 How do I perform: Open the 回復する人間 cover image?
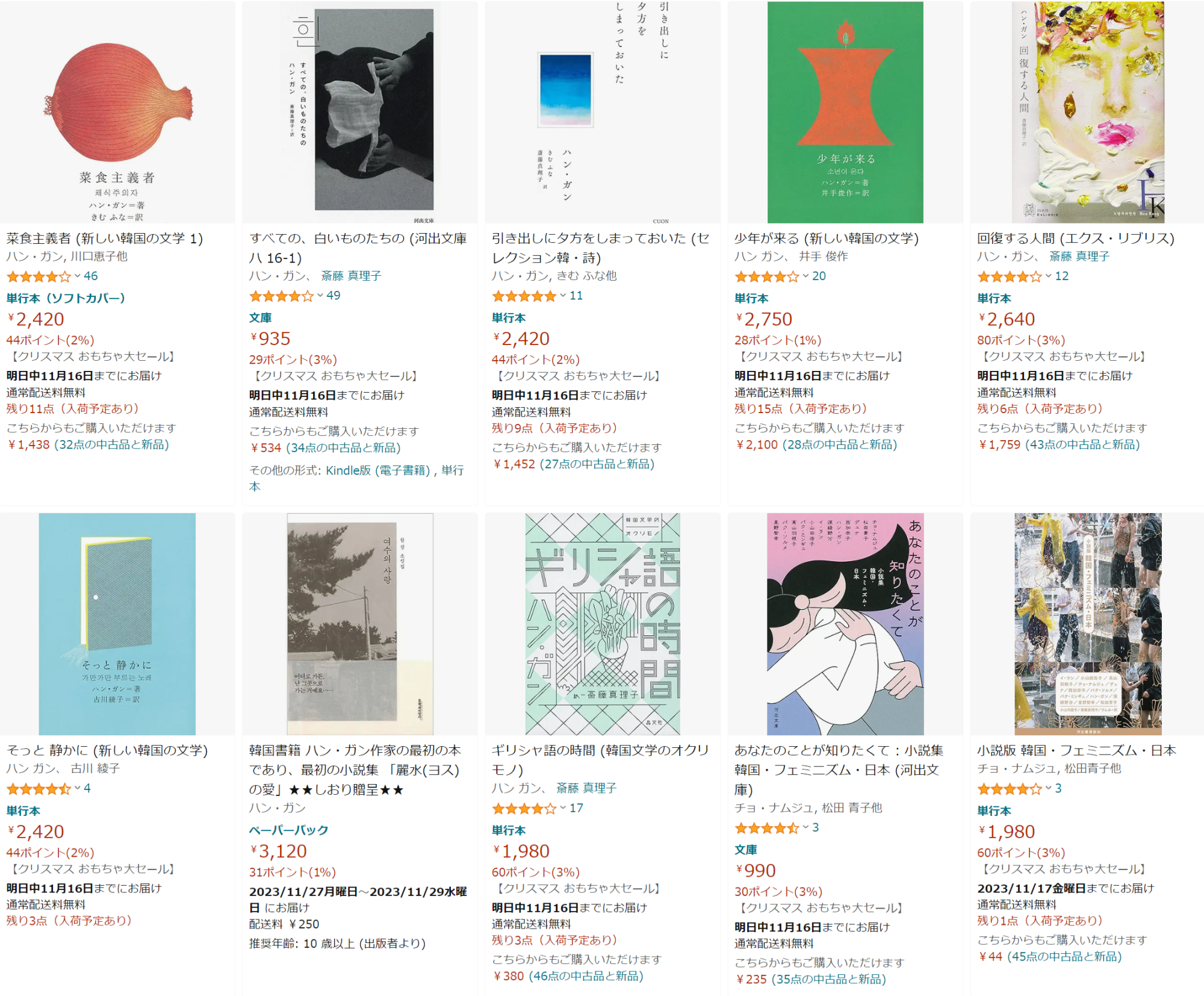pos(1088,113)
